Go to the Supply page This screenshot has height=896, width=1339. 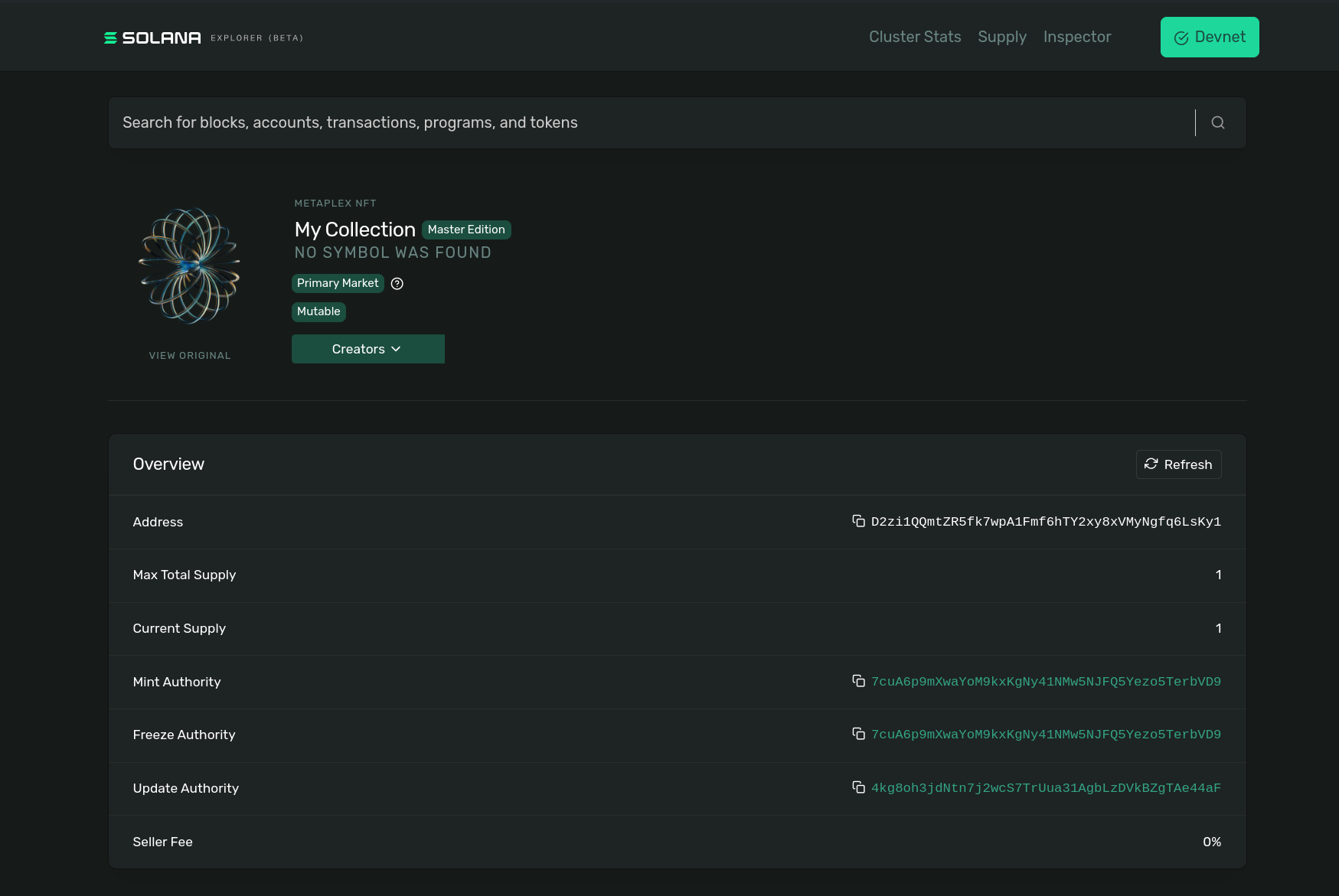tap(1001, 37)
